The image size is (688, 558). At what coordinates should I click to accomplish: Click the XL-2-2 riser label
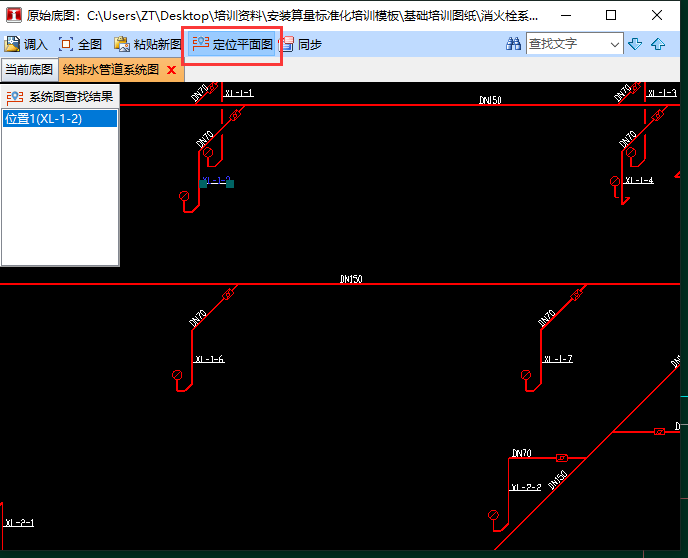526,487
